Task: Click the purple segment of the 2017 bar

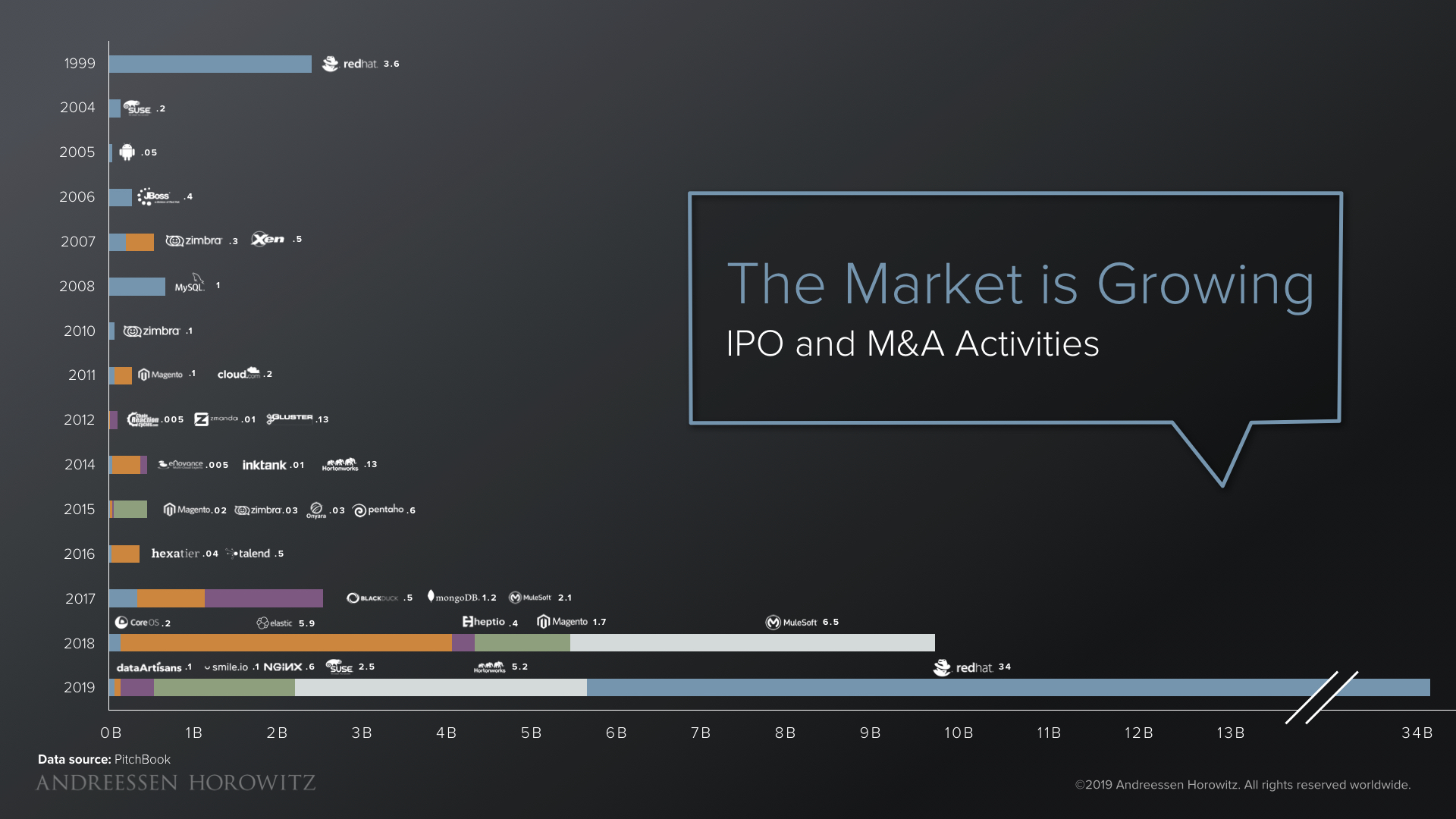Action: click(x=264, y=598)
